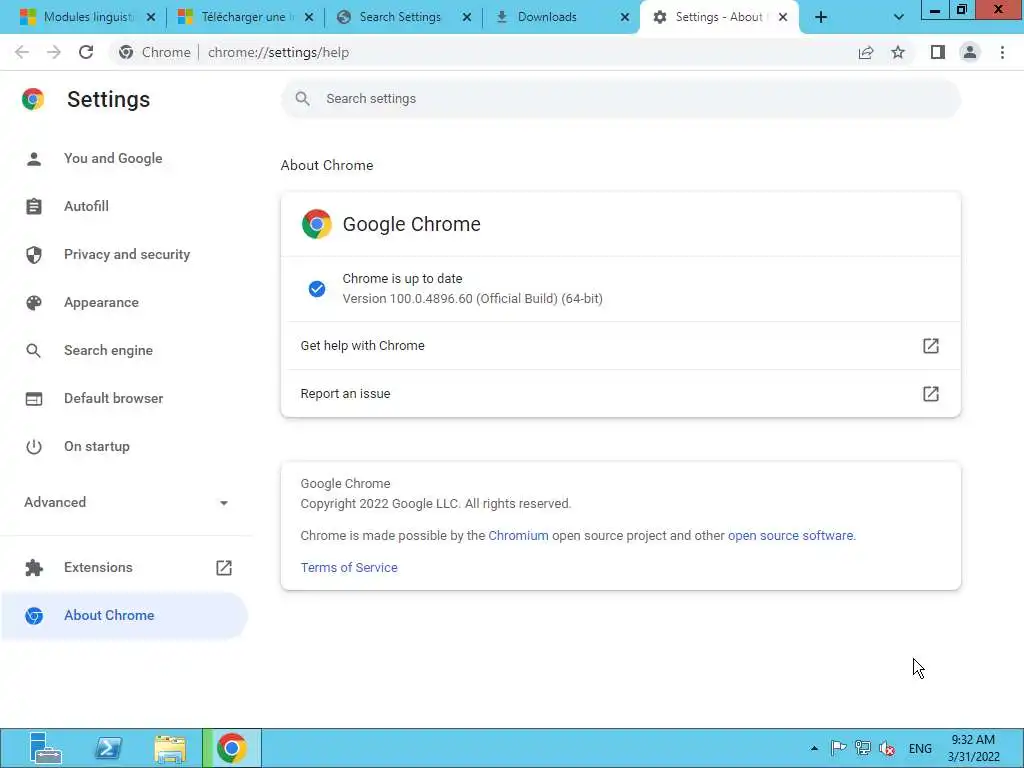
Task: Click the Chrome logo beside Settings title
Action: (33, 99)
